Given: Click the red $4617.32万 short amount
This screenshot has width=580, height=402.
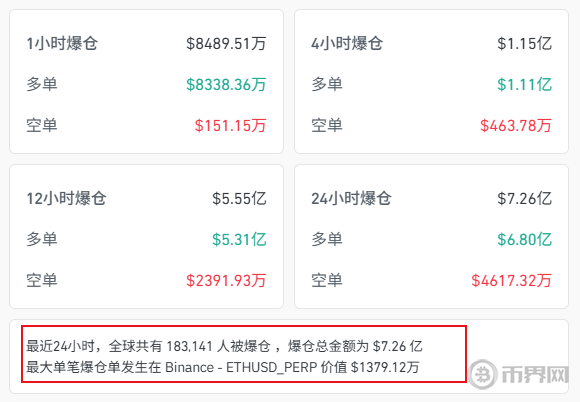Looking at the screenshot, I should 512,281.
